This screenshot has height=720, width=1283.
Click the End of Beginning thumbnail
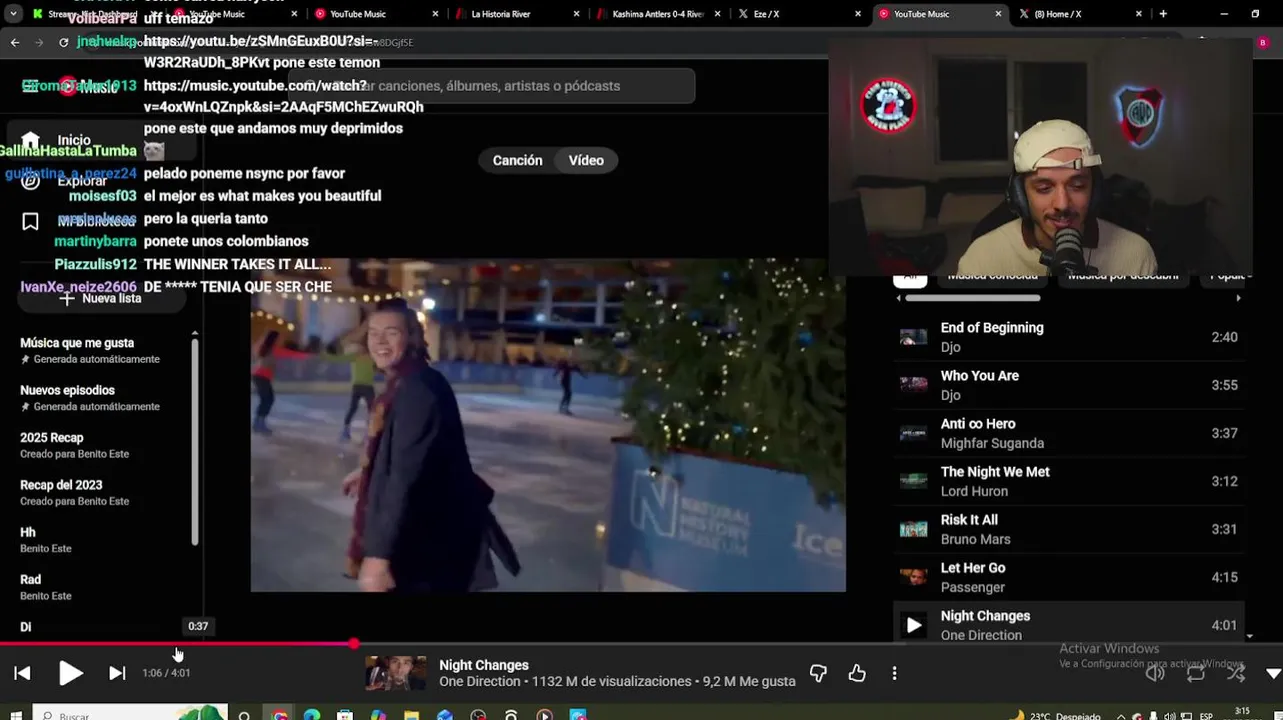[913, 337]
